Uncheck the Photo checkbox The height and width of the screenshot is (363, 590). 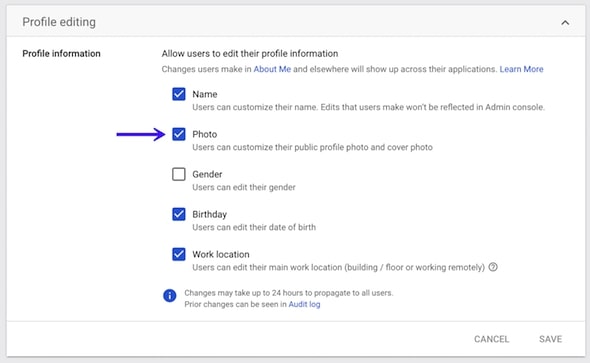click(x=179, y=134)
